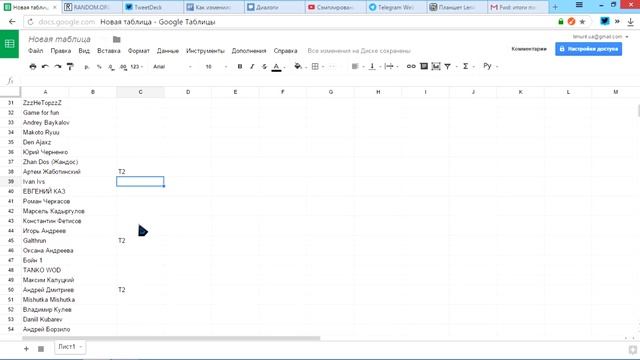Click the move to folder icon
Screen dimensions: 640x360
coord(117,39)
